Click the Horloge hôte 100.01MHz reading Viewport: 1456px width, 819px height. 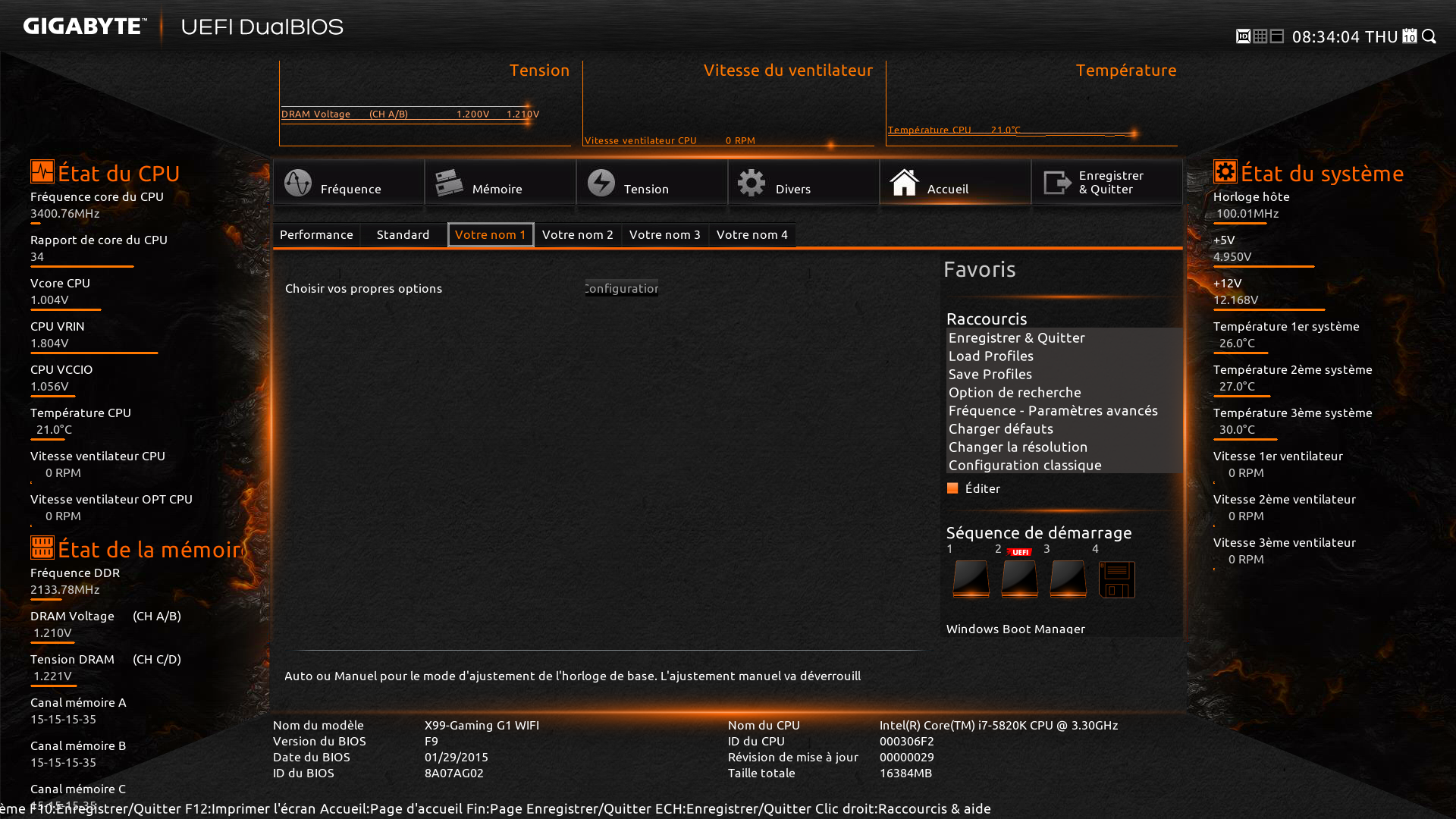(x=1247, y=213)
